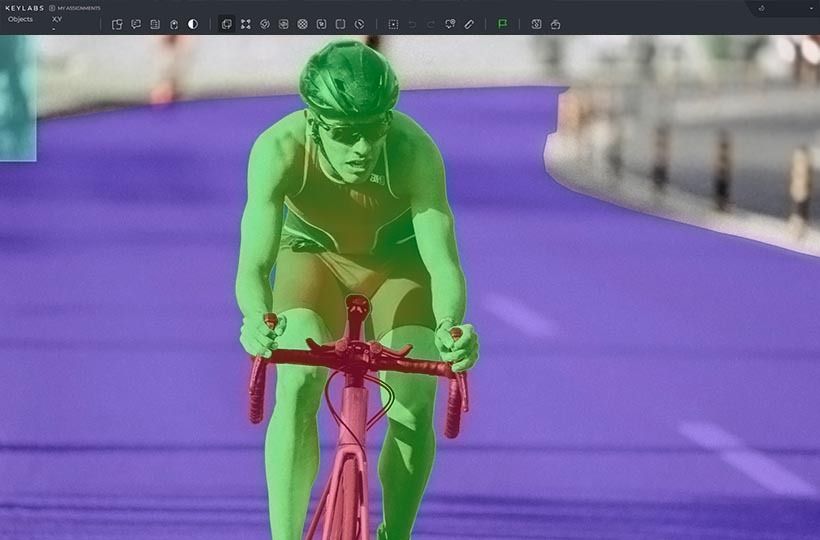Open the My Assignments link
The width and height of the screenshot is (820, 540).
click(79, 8)
